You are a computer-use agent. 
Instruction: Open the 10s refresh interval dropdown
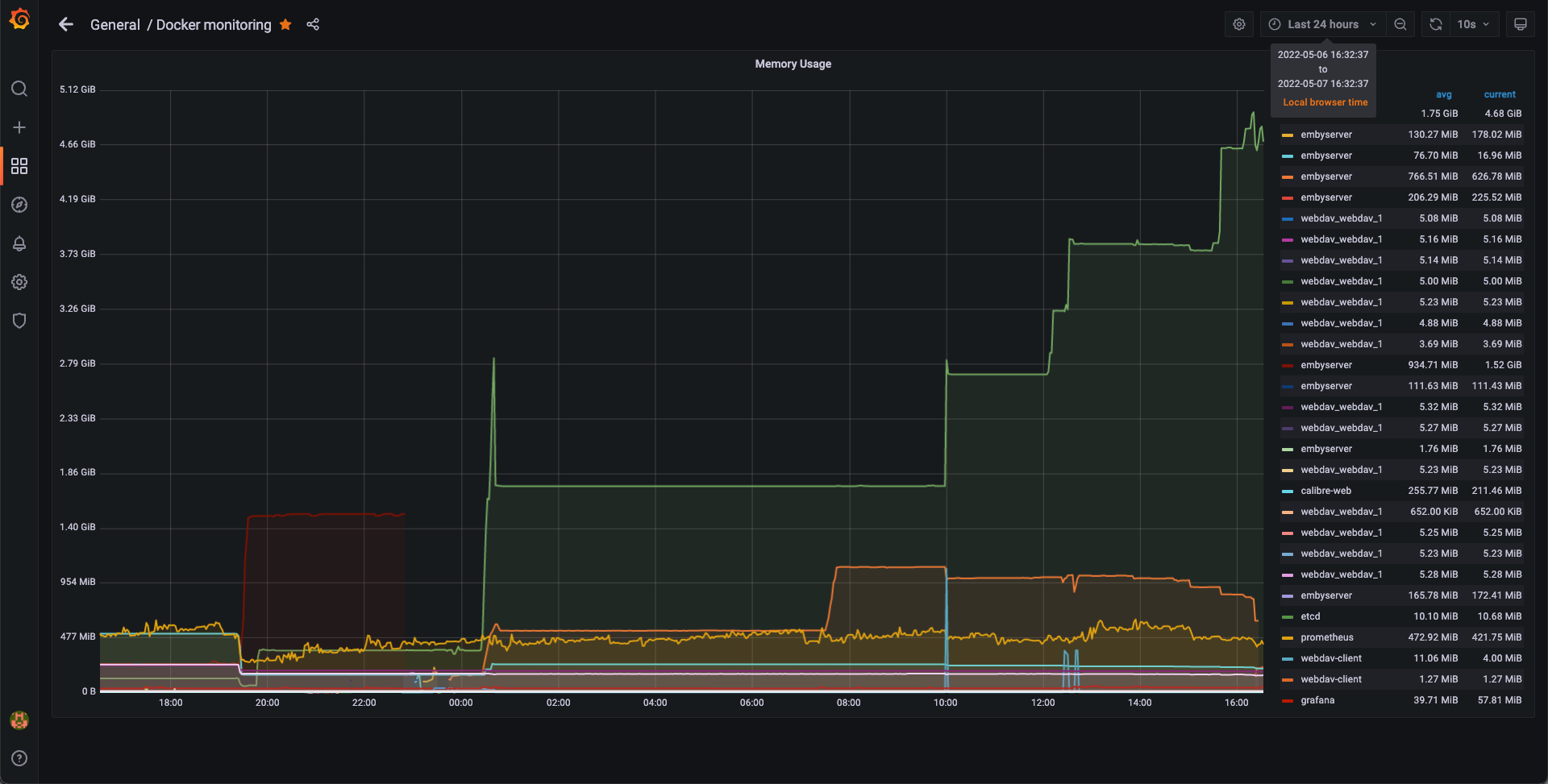[x=1474, y=24]
